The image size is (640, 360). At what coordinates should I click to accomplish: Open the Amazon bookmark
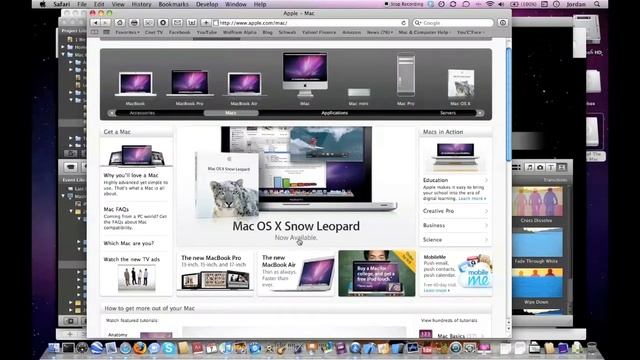(x=351, y=32)
